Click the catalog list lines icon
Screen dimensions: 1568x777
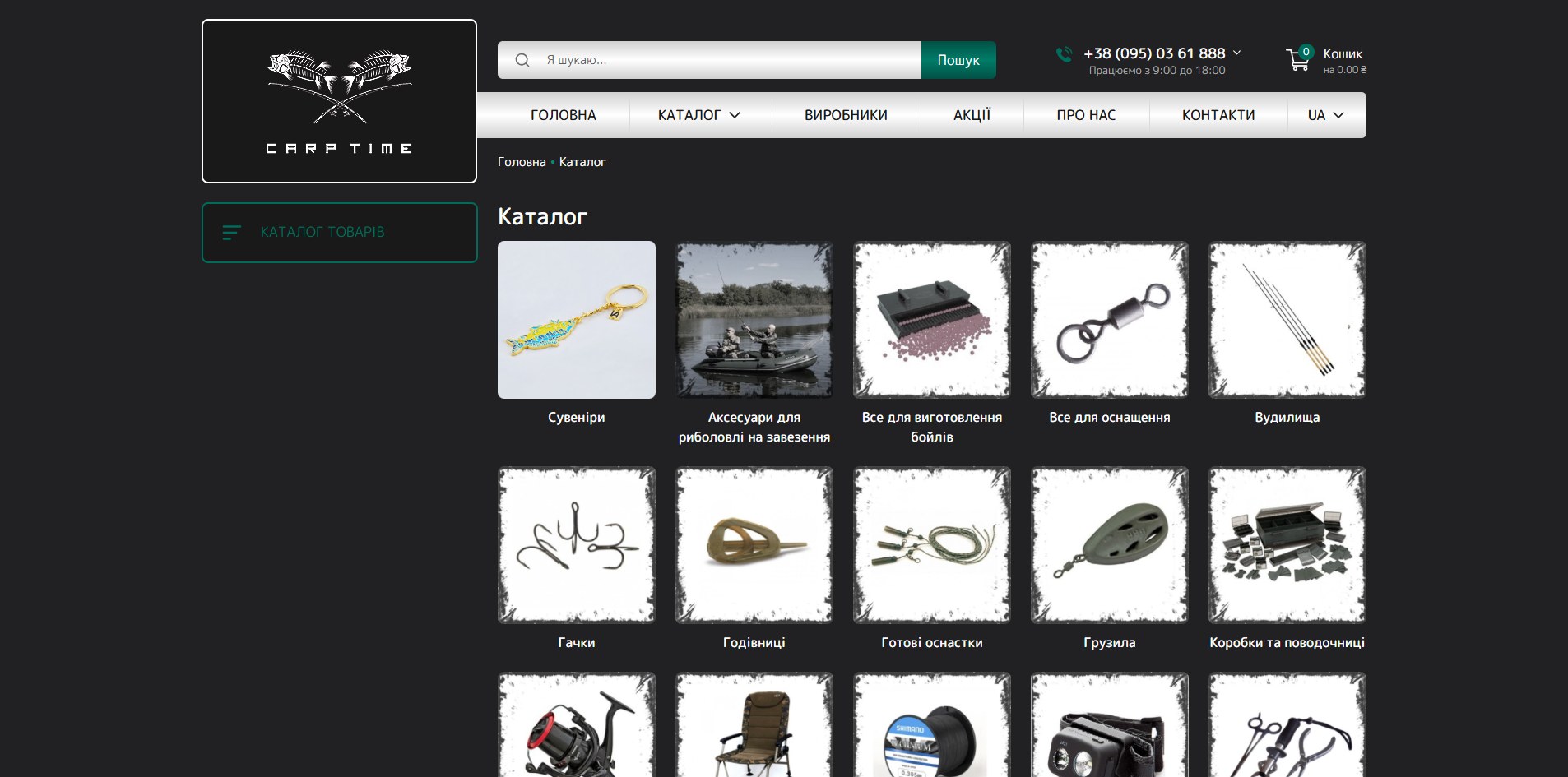[232, 233]
